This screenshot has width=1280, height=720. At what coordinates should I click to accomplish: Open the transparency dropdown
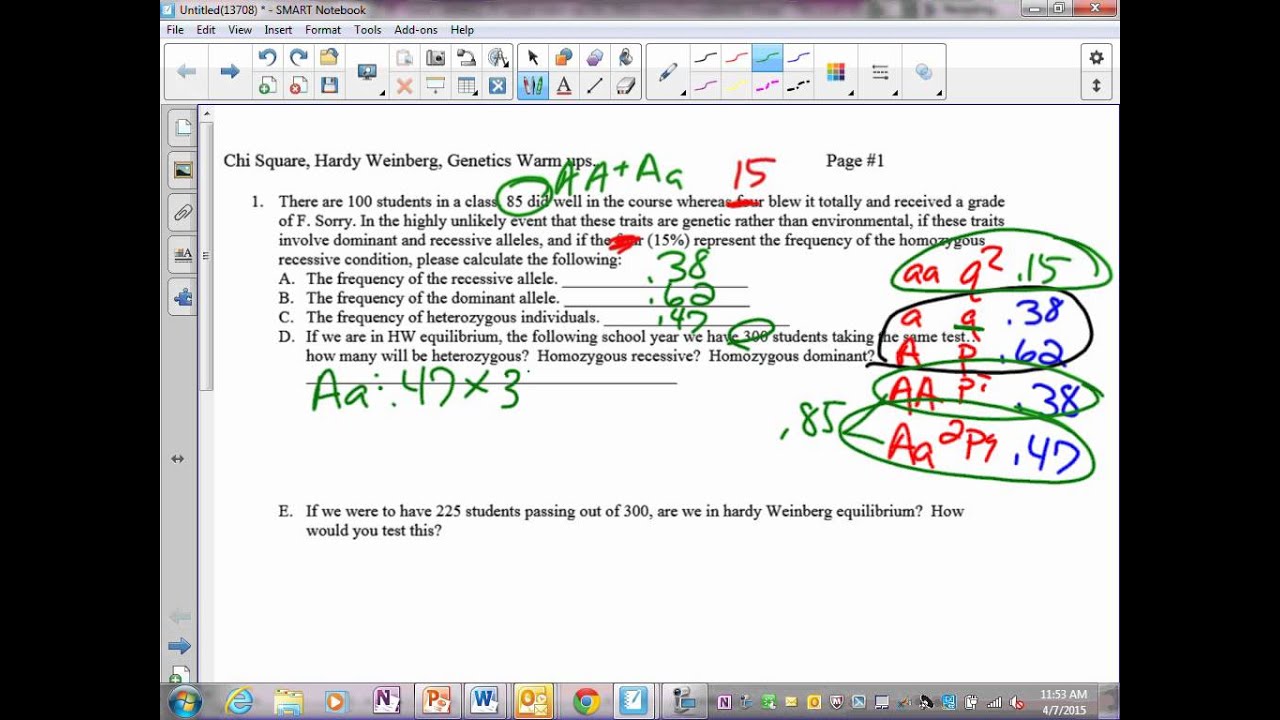point(924,72)
